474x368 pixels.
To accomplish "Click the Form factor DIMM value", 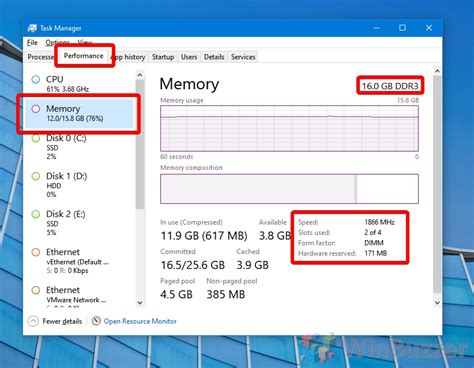I will click(374, 243).
